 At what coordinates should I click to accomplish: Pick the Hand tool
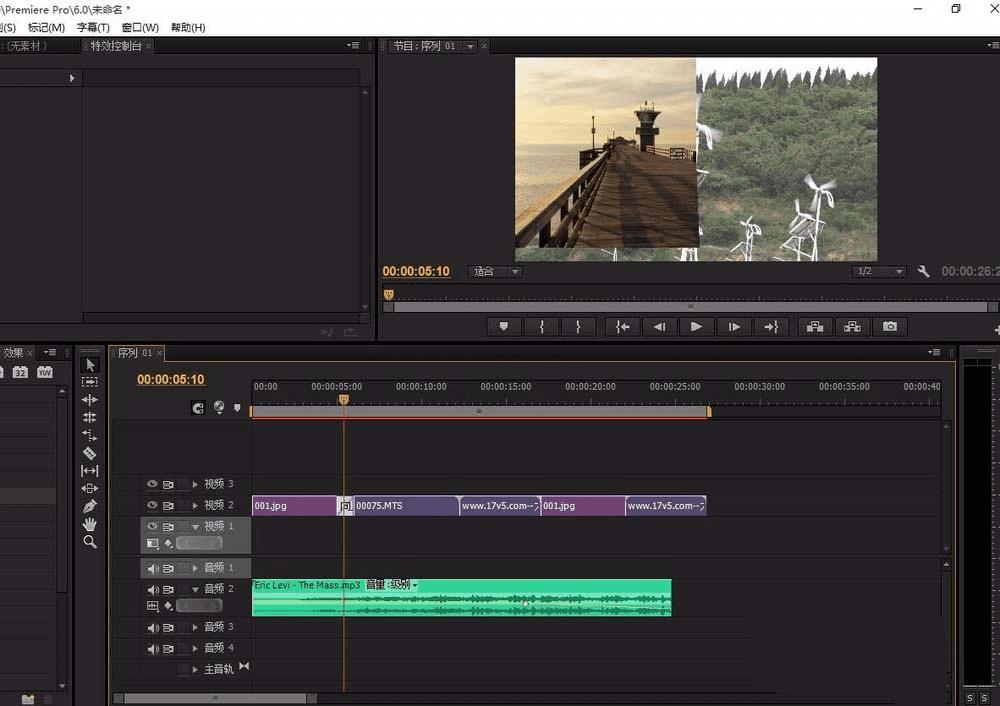(x=90, y=524)
